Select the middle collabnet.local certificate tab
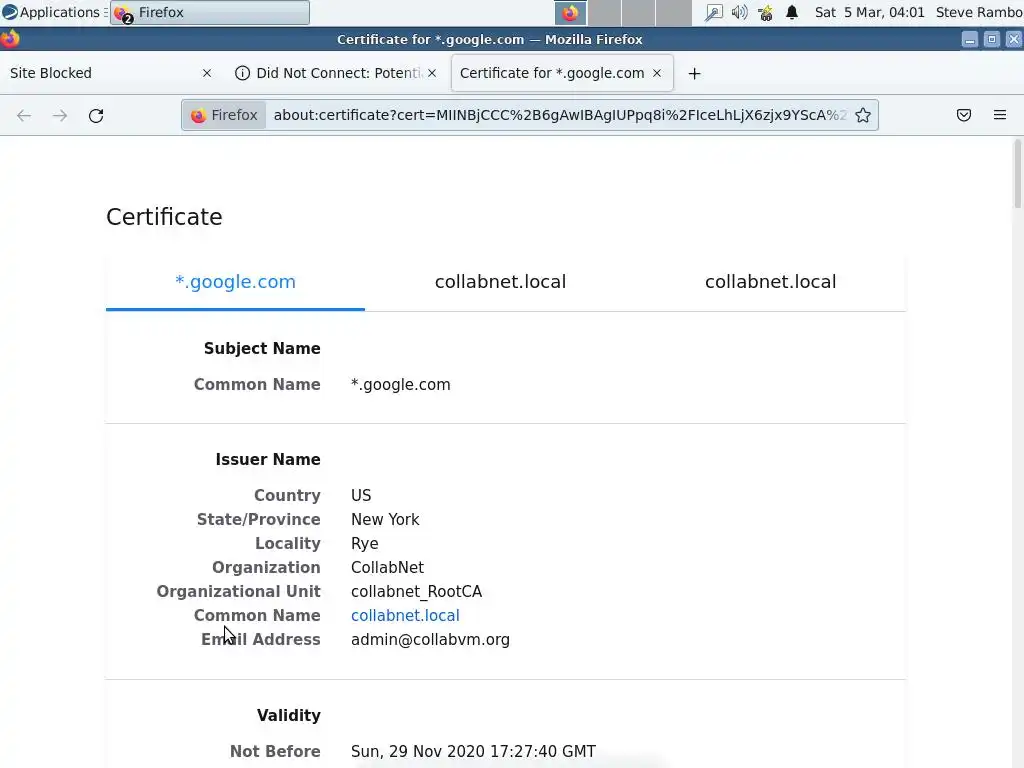The width and height of the screenshot is (1024, 768). (500, 282)
